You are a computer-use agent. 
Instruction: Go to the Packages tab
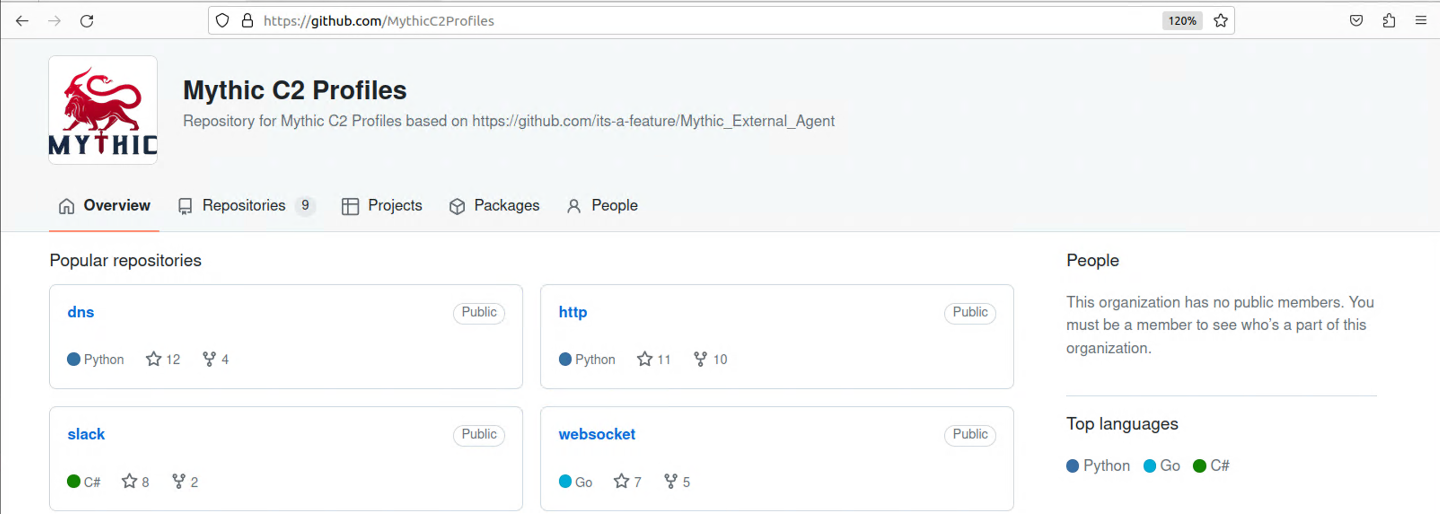coord(494,206)
